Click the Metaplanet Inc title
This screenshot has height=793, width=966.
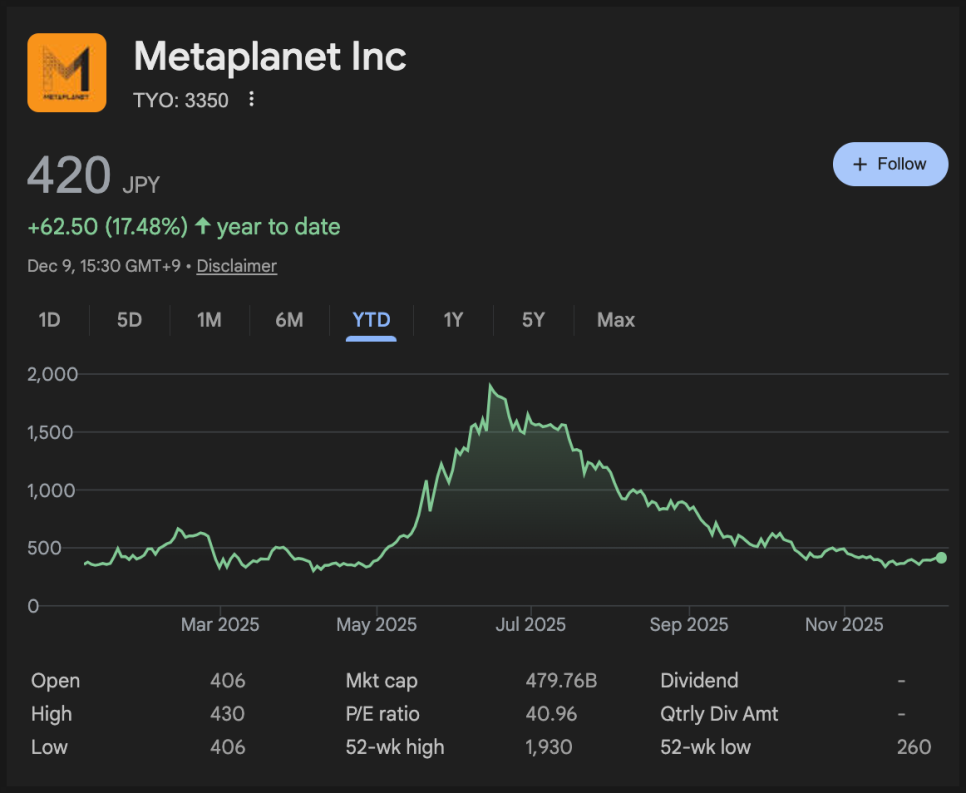(x=270, y=57)
